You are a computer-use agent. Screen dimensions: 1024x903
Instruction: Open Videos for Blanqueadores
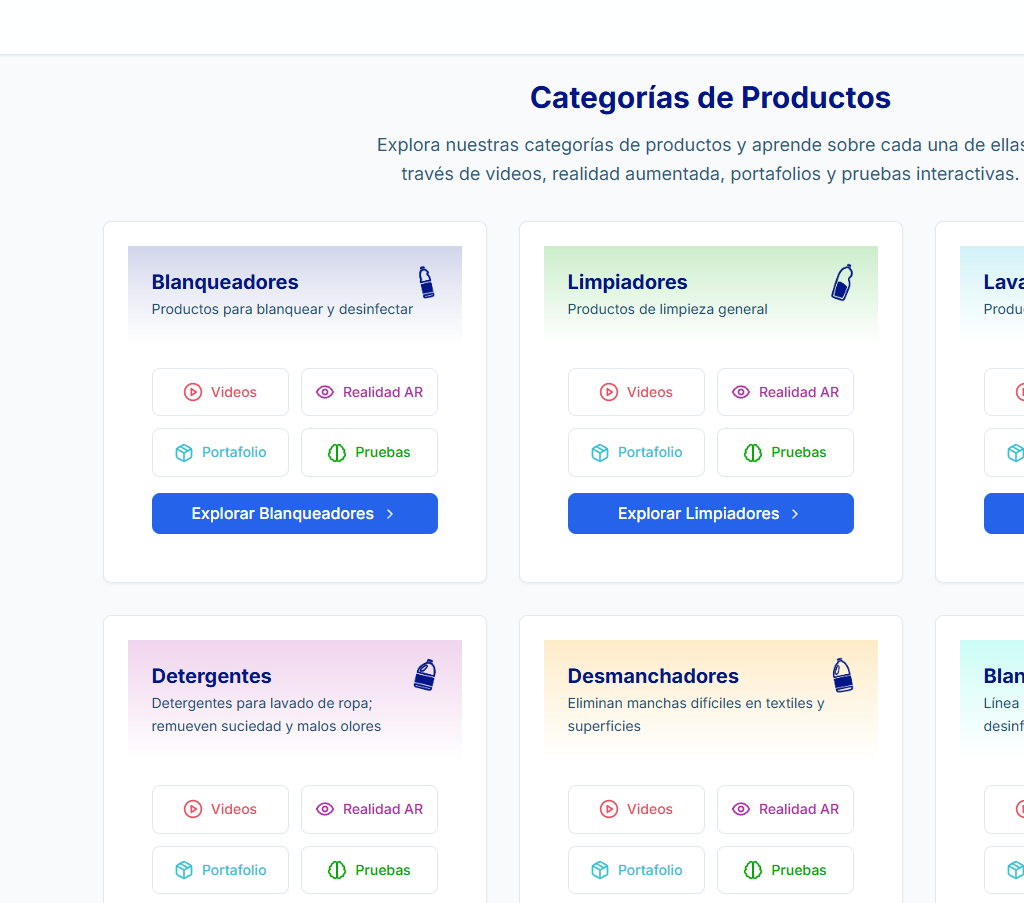220,392
